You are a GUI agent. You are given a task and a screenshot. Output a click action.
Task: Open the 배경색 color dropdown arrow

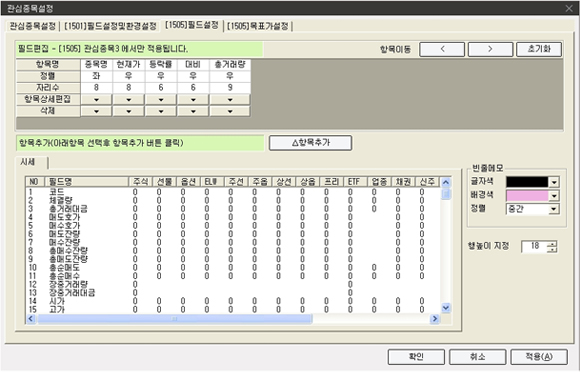pos(554,196)
